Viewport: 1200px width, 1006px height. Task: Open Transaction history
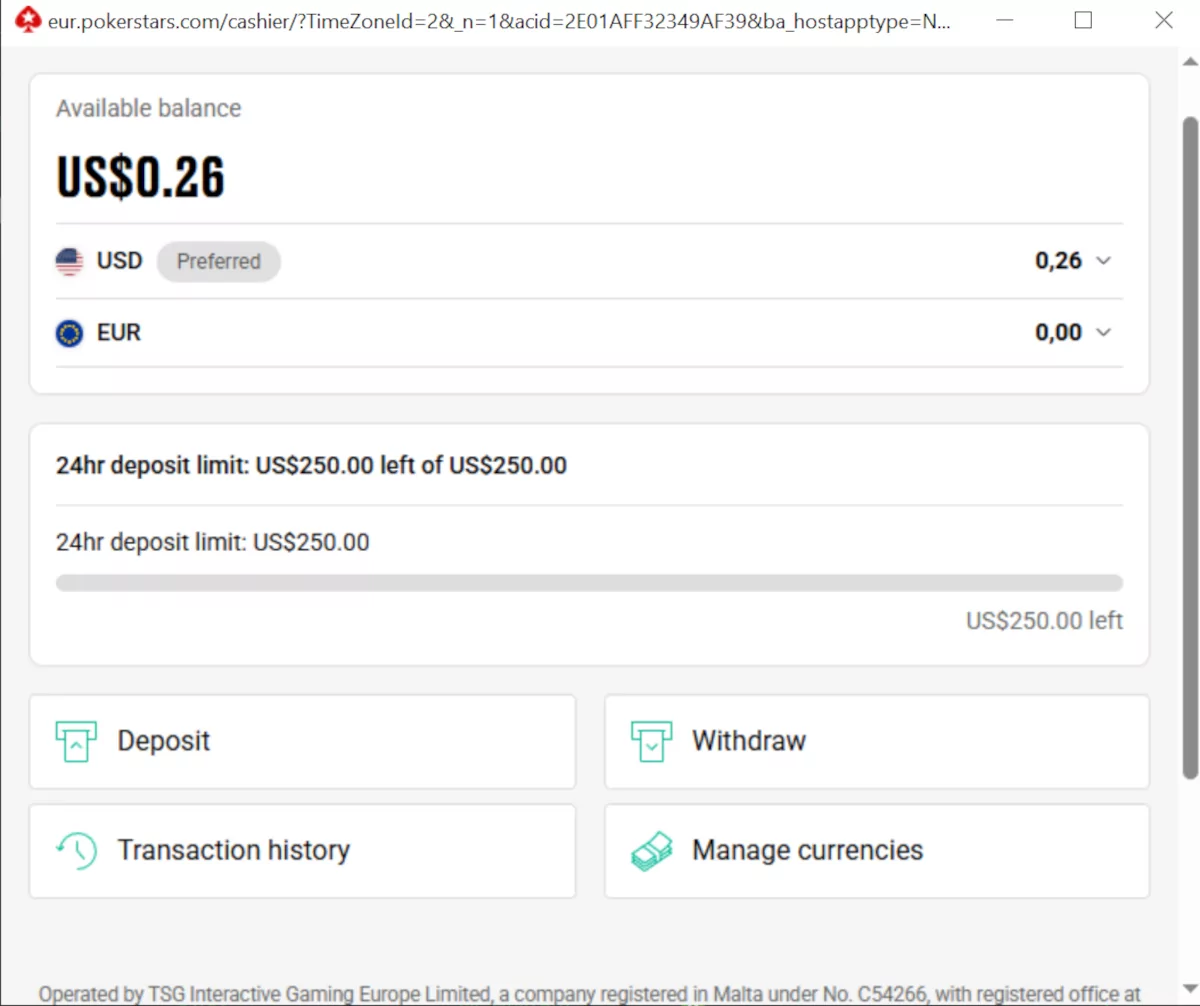click(302, 851)
